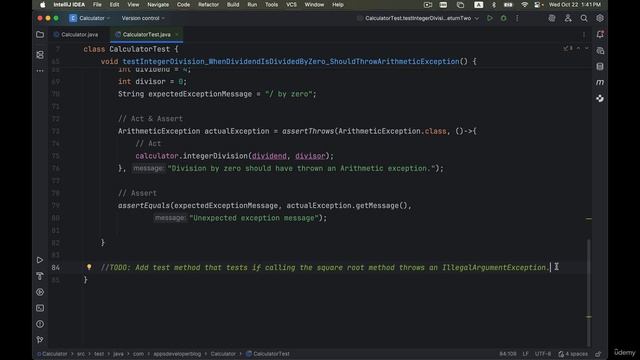Click the testIntegerDivision method name sticky line

click(x=291, y=62)
